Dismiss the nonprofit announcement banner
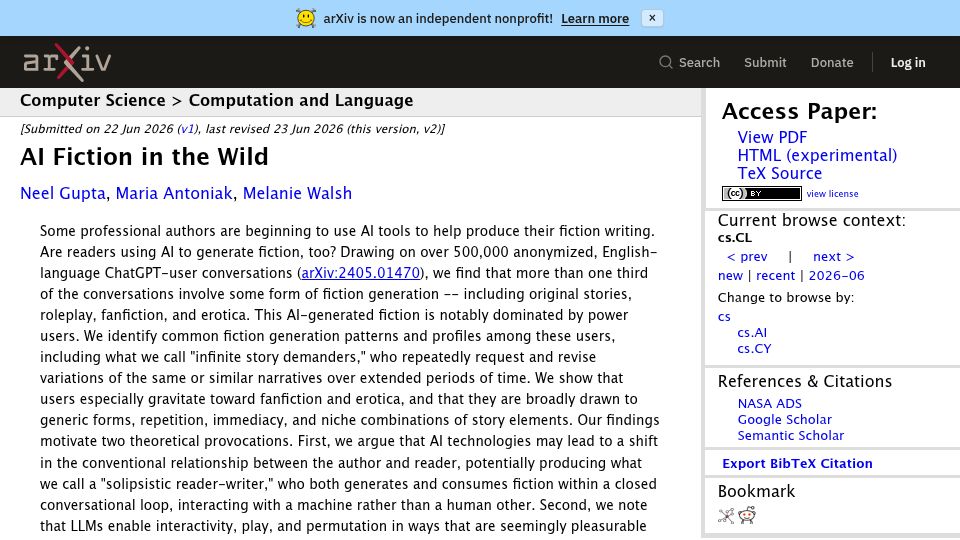The height and width of the screenshot is (540, 960). click(x=652, y=18)
